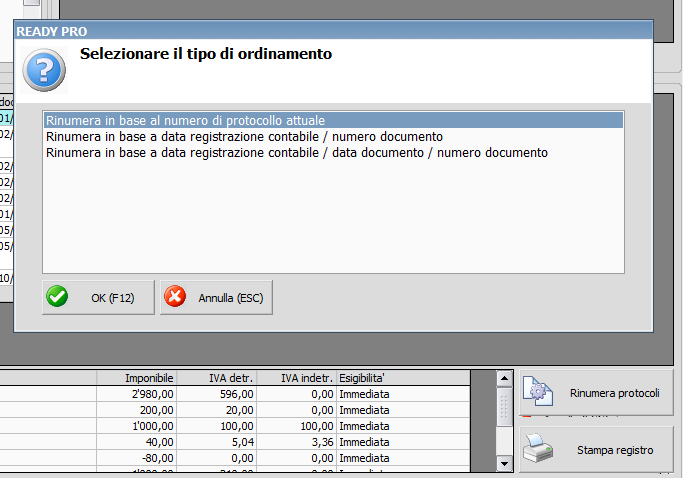Select the 100,00 IVA indetr. cell
The width and height of the screenshot is (683, 478).
pos(297,426)
